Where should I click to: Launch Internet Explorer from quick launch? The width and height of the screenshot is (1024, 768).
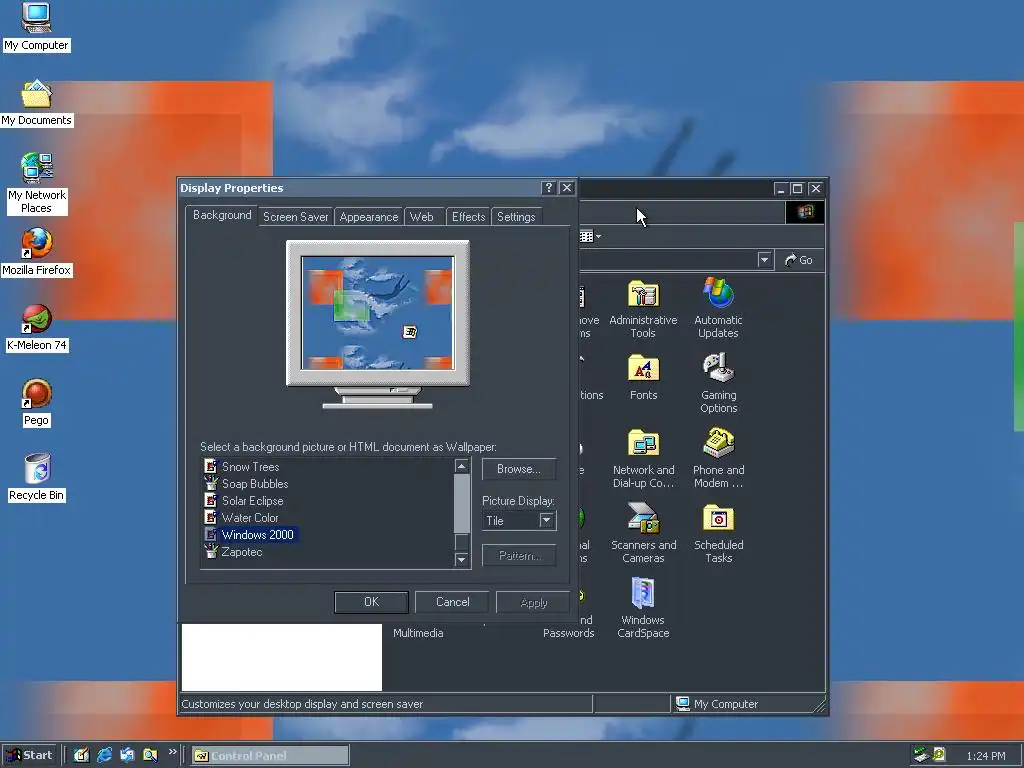pos(104,755)
